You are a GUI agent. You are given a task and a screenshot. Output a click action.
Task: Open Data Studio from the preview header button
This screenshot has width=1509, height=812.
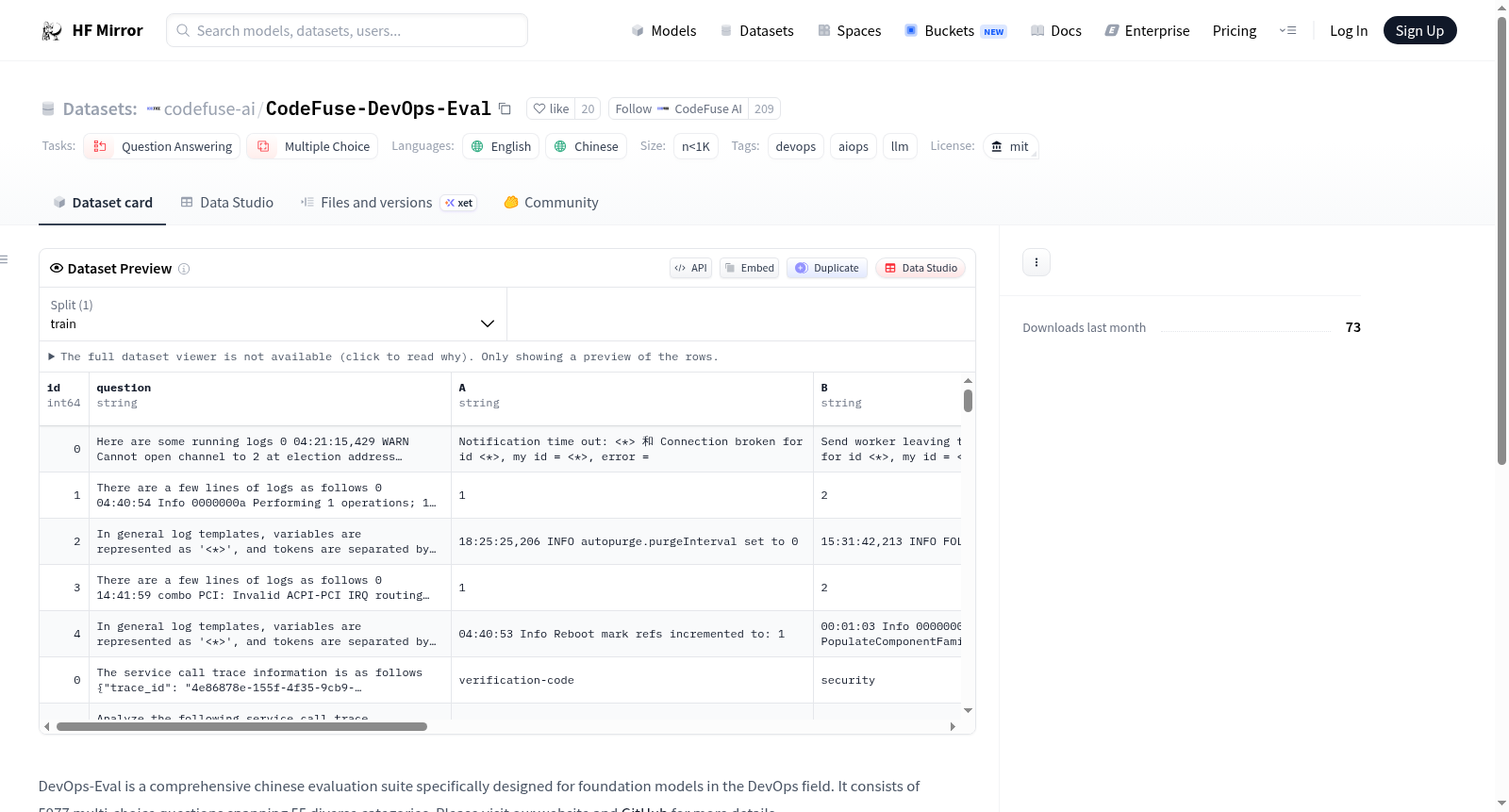click(920, 268)
